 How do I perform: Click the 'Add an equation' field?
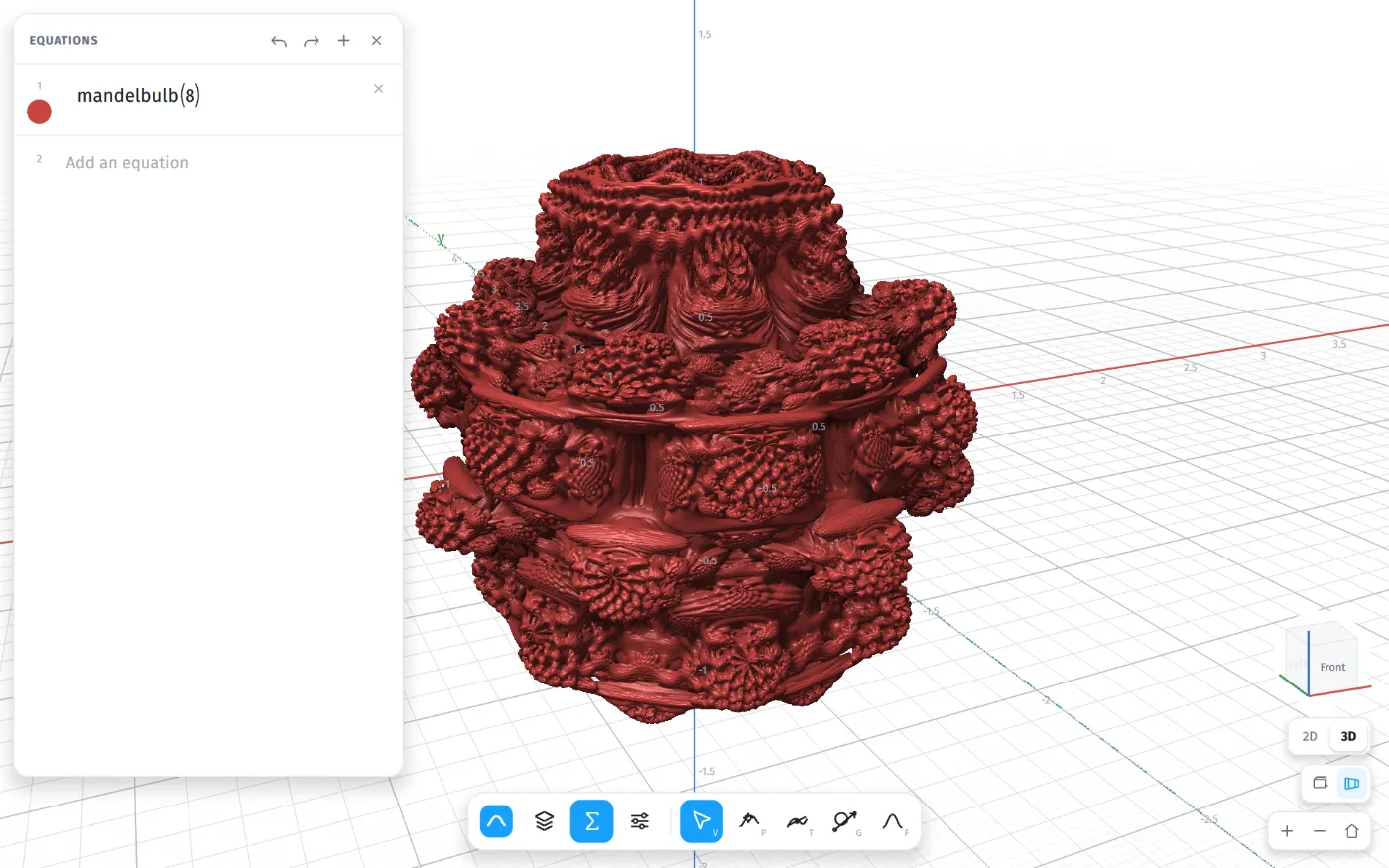127,163
